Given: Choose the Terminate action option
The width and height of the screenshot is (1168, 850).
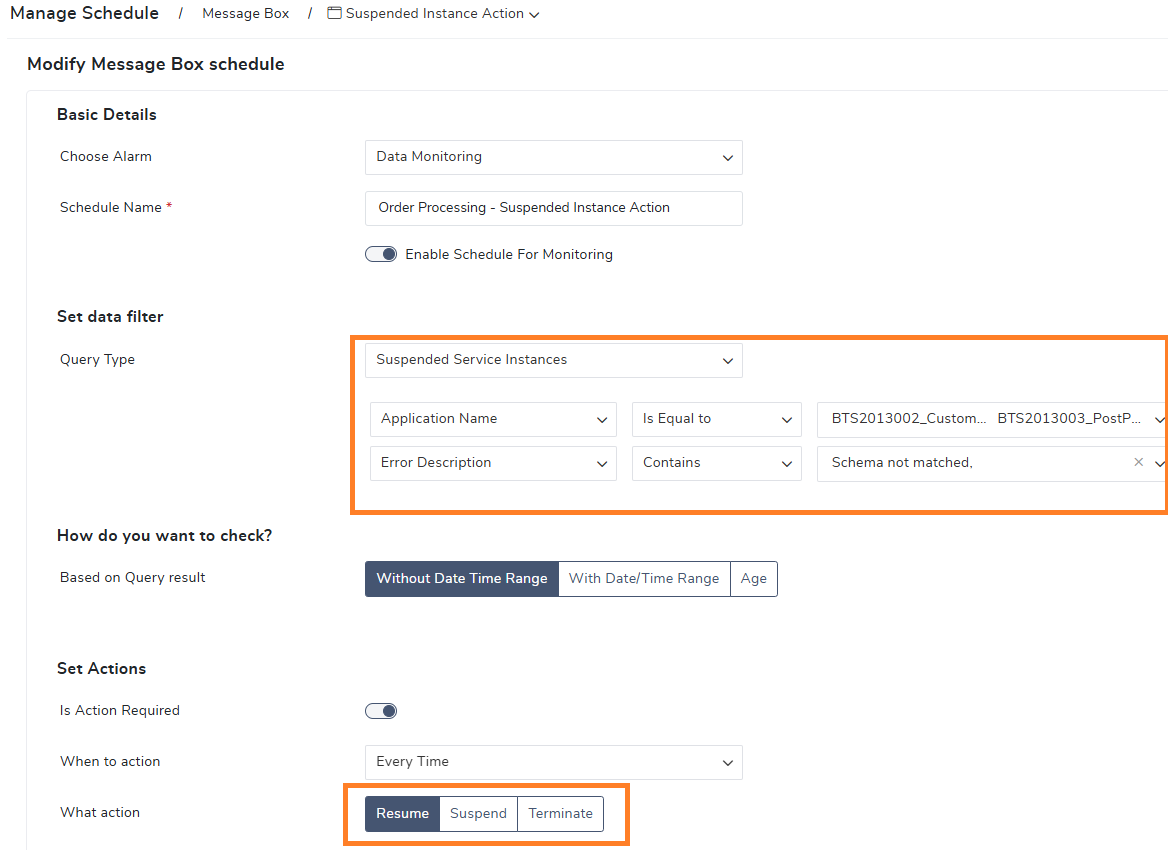Looking at the screenshot, I should point(560,814).
